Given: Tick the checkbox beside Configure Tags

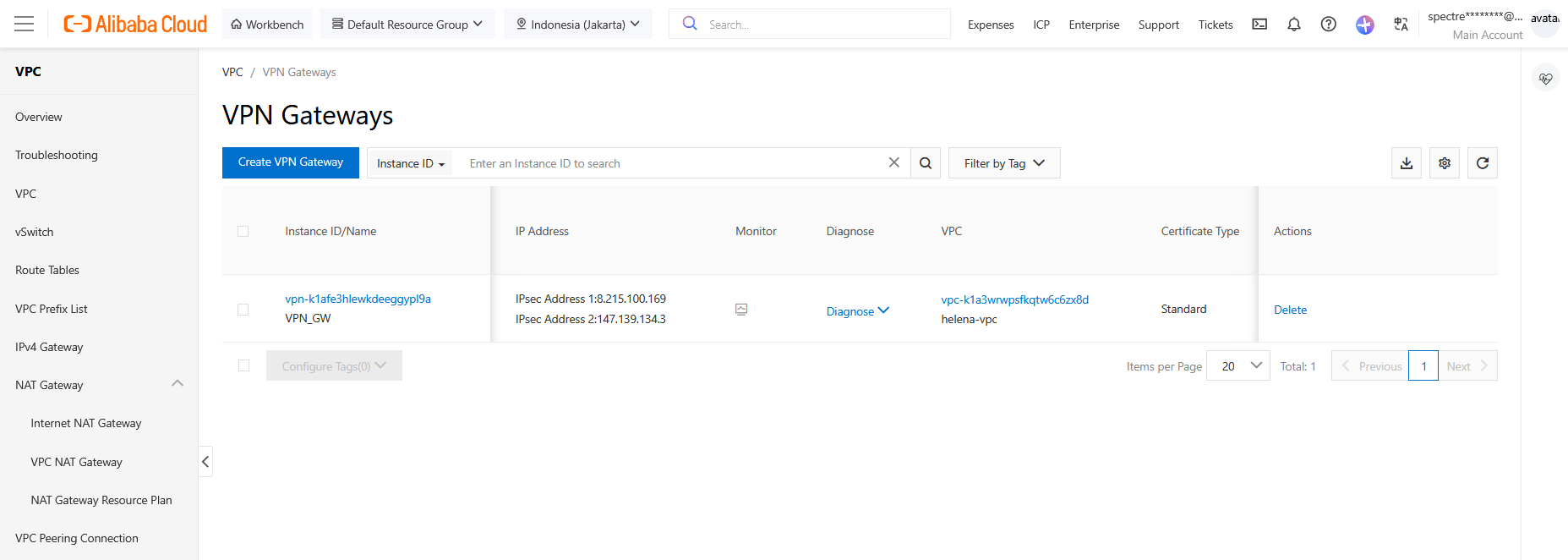Looking at the screenshot, I should pos(244,365).
